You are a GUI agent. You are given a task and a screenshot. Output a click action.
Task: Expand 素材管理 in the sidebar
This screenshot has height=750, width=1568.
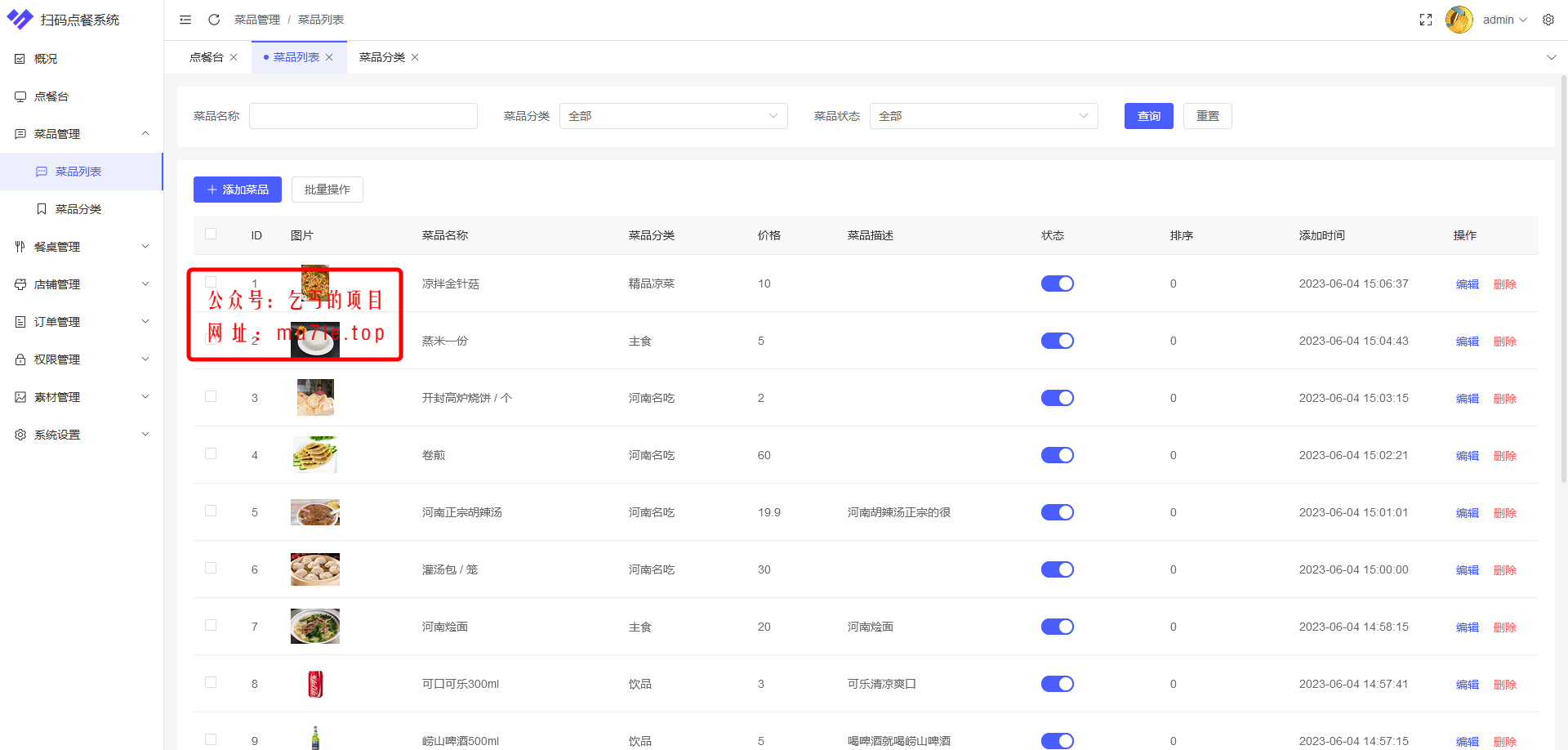point(82,397)
